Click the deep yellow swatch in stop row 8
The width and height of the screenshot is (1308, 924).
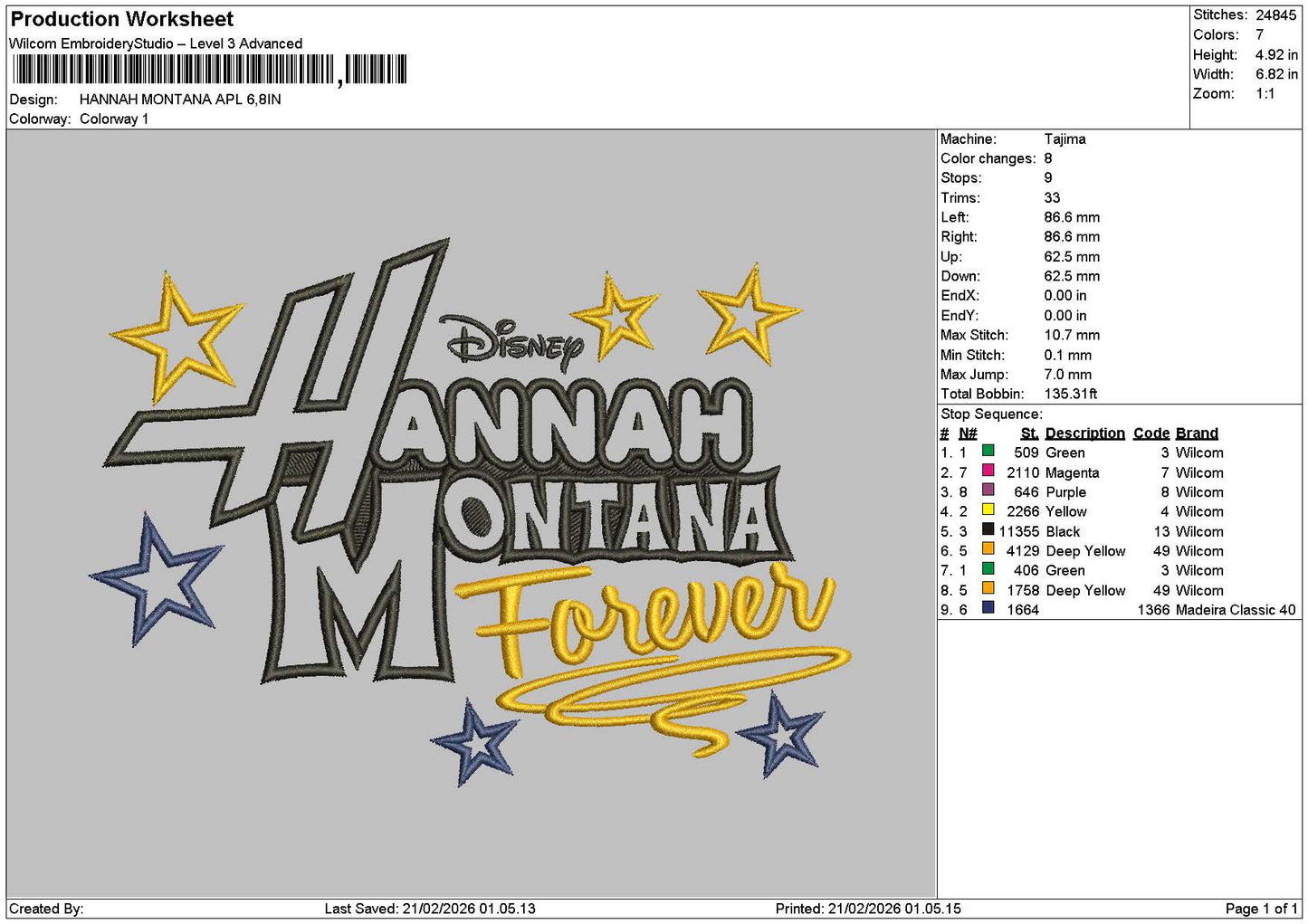(x=988, y=588)
